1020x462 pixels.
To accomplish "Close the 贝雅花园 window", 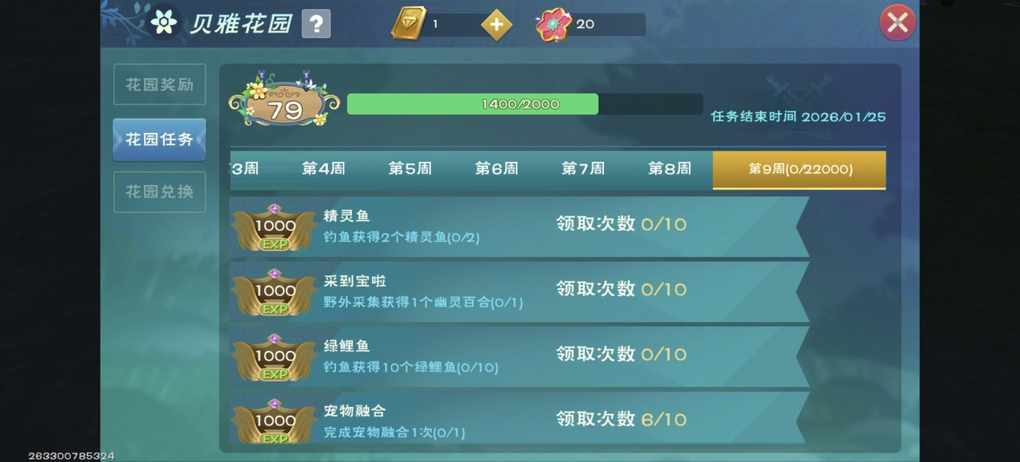I will (898, 23).
